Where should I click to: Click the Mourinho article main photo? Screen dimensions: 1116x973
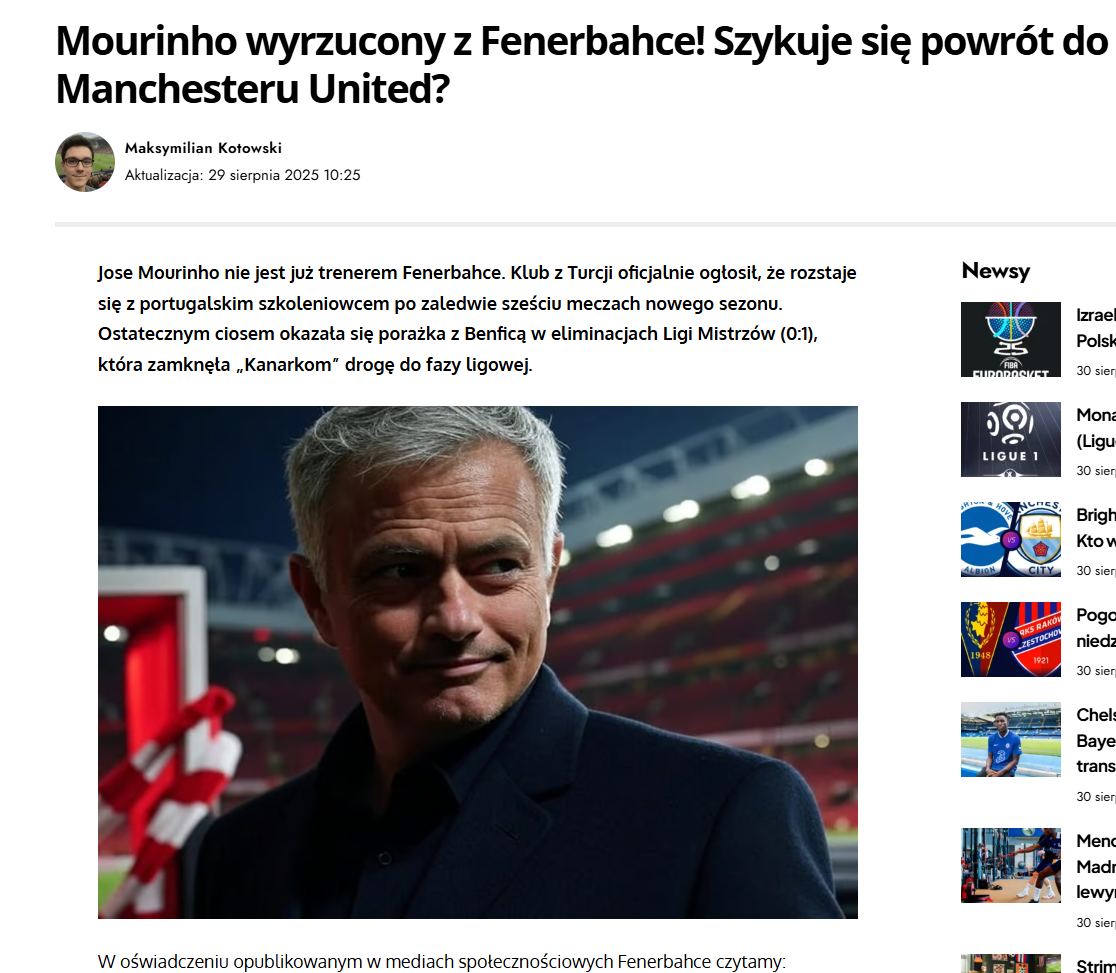478,662
